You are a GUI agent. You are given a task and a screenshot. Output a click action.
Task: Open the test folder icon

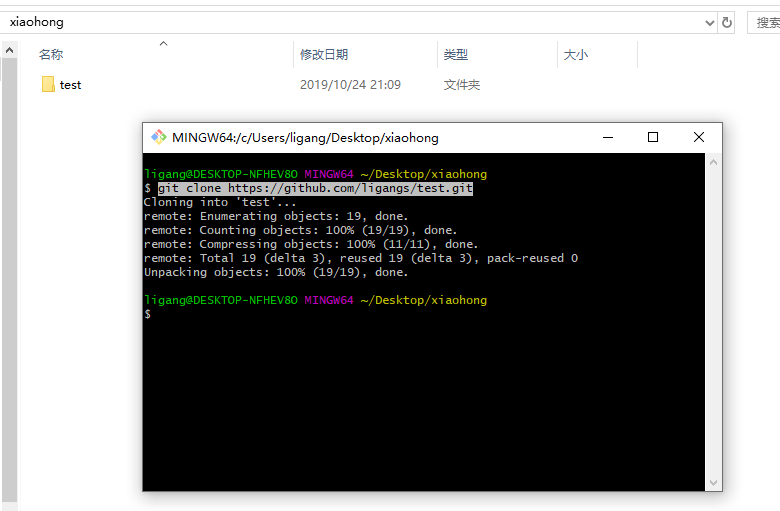pyautogui.click(x=48, y=84)
